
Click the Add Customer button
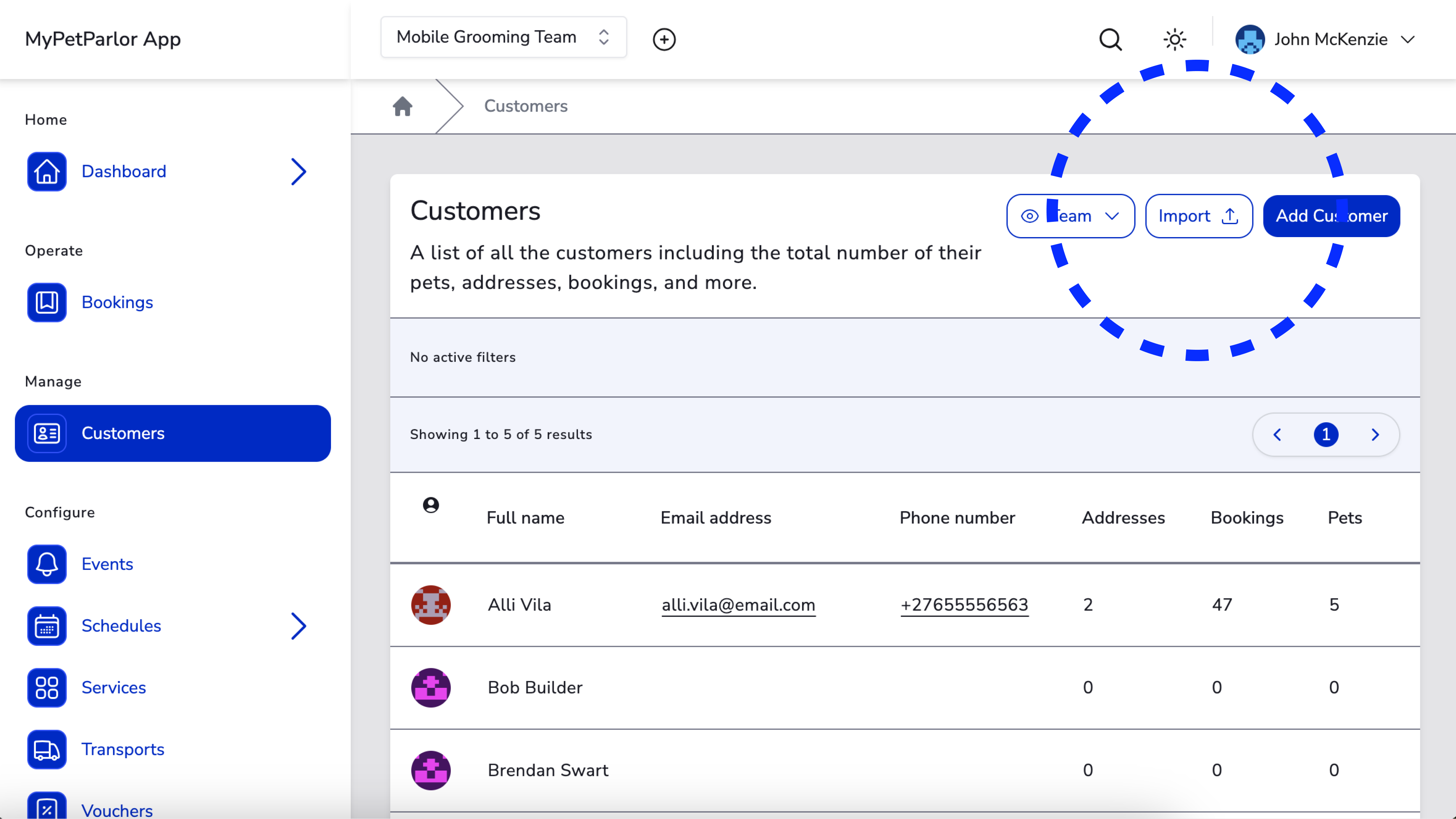click(x=1331, y=216)
